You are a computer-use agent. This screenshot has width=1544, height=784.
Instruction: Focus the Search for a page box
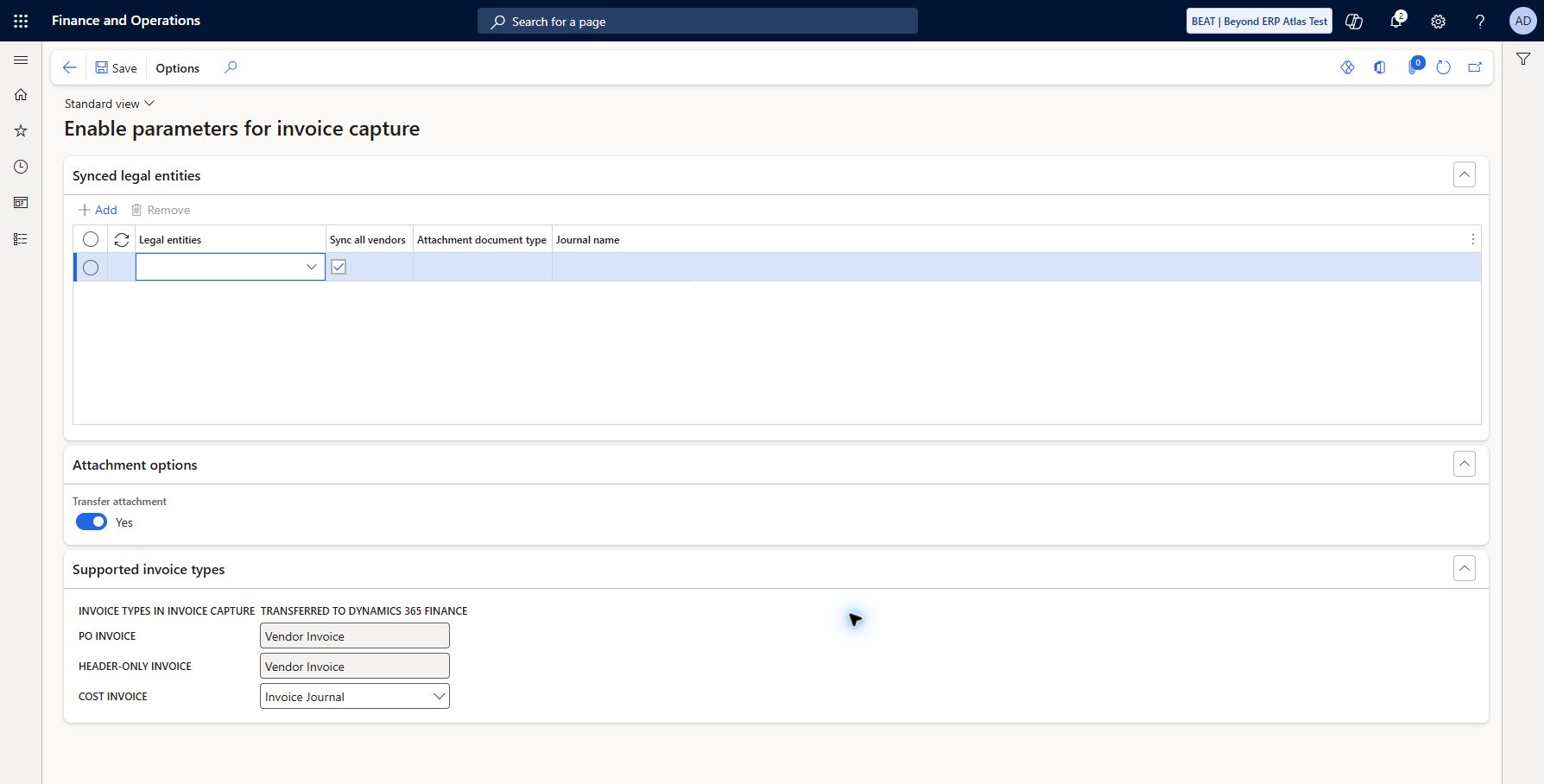pyautogui.click(x=698, y=21)
